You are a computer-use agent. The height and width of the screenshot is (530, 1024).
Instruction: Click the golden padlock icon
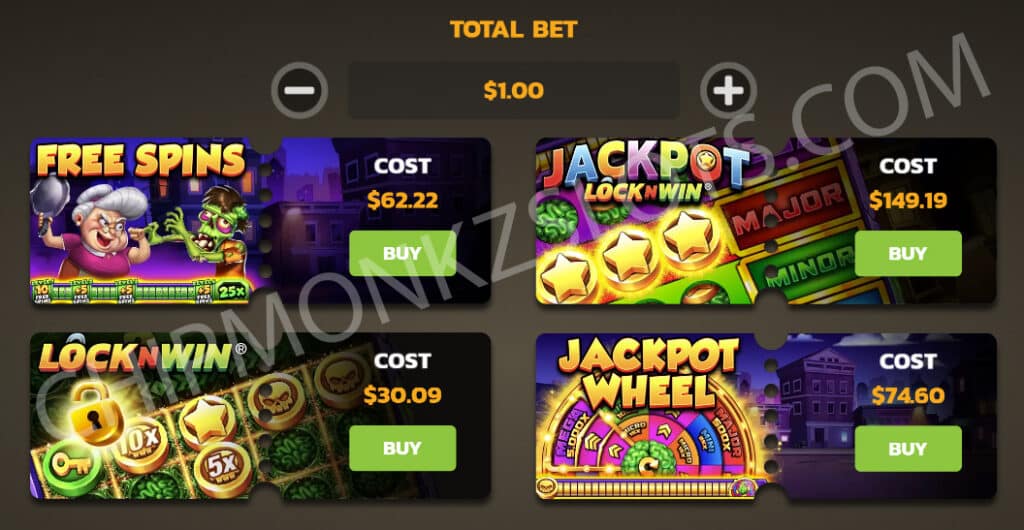click(x=97, y=413)
